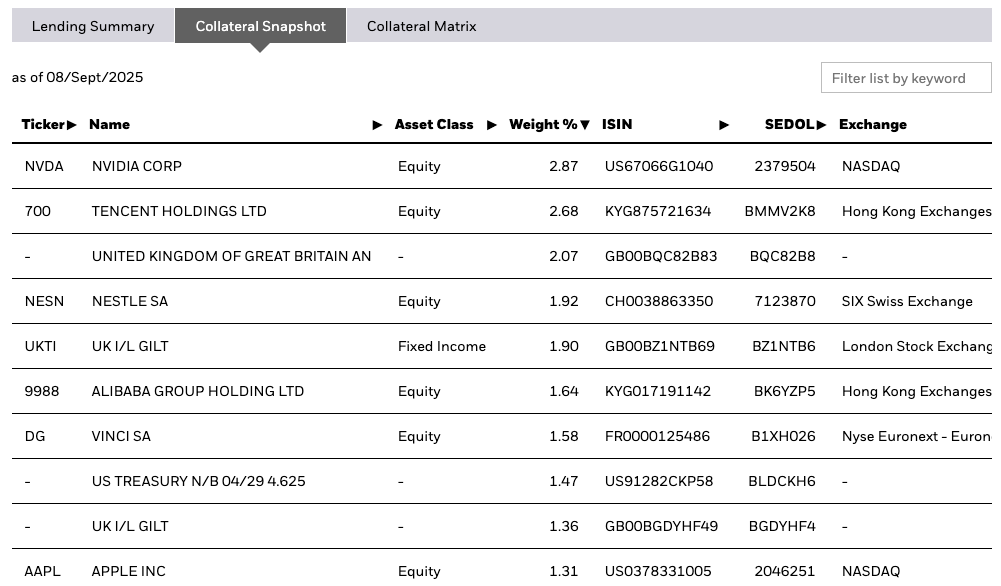The image size is (1001, 586).
Task: Click ISIN FR0000125486
Action: (657, 436)
